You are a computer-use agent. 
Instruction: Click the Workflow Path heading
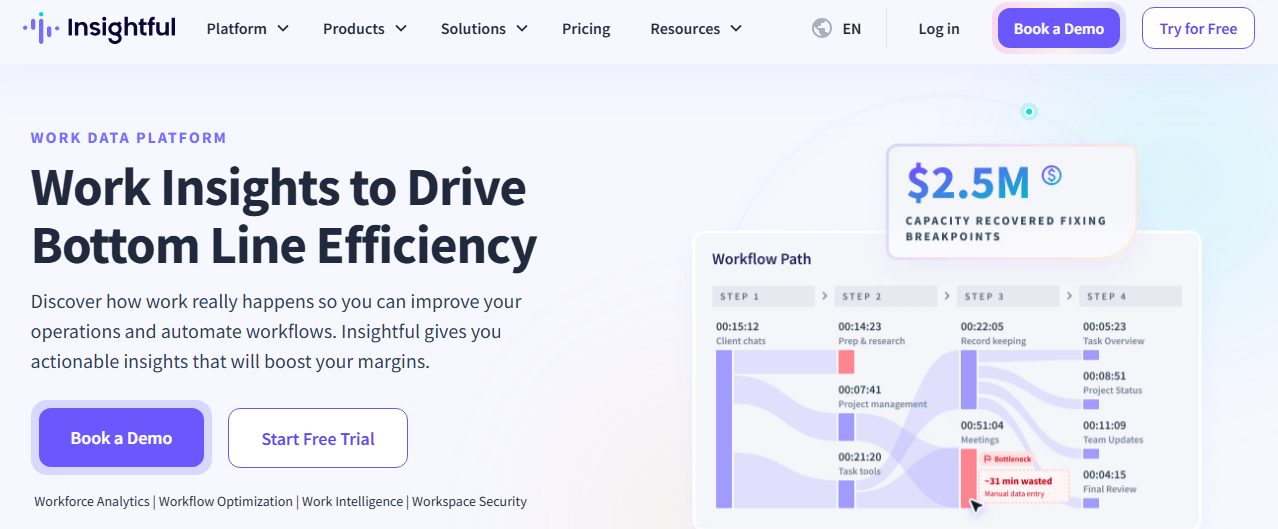click(x=761, y=259)
